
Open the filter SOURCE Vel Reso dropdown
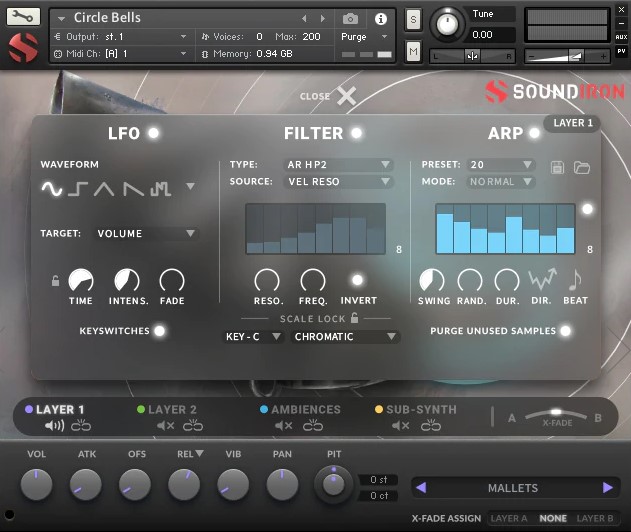pyautogui.click(x=339, y=181)
